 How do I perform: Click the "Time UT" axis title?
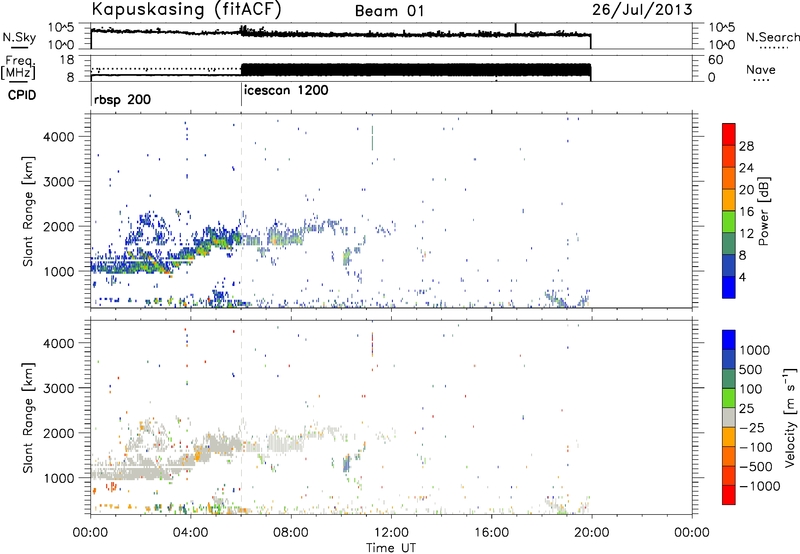(x=391, y=548)
